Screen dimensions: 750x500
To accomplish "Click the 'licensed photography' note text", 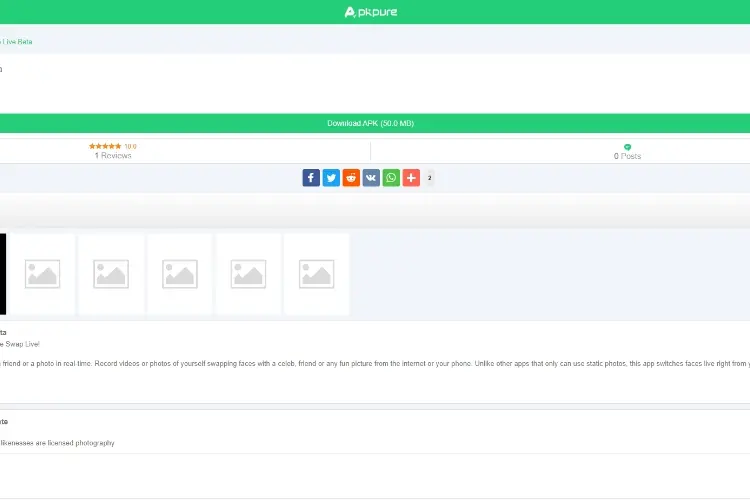I will tap(57, 443).
